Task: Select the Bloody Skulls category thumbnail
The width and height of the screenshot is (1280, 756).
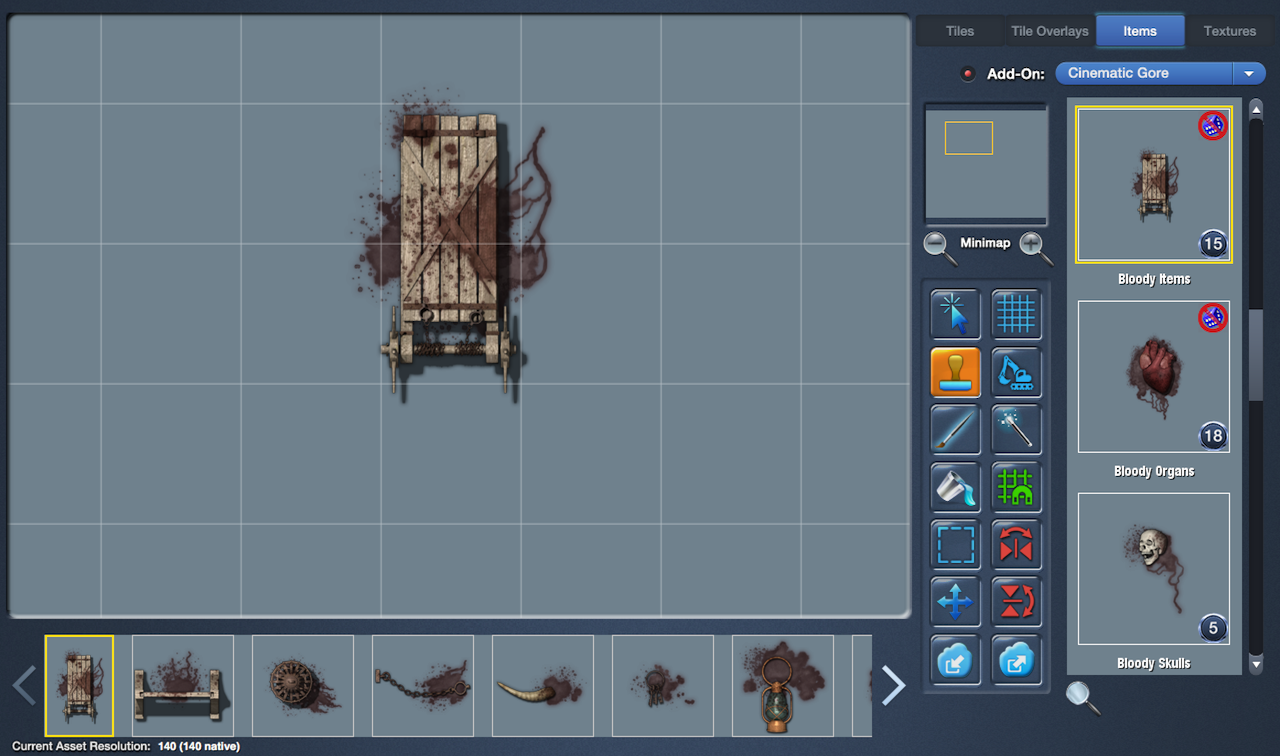Action: pyautogui.click(x=1154, y=569)
